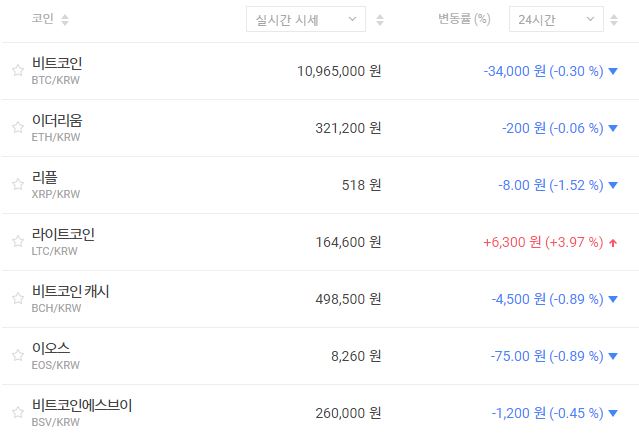Mark EOS as favorite with star
This screenshot has height=438, width=639.
pyautogui.click(x=17, y=356)
